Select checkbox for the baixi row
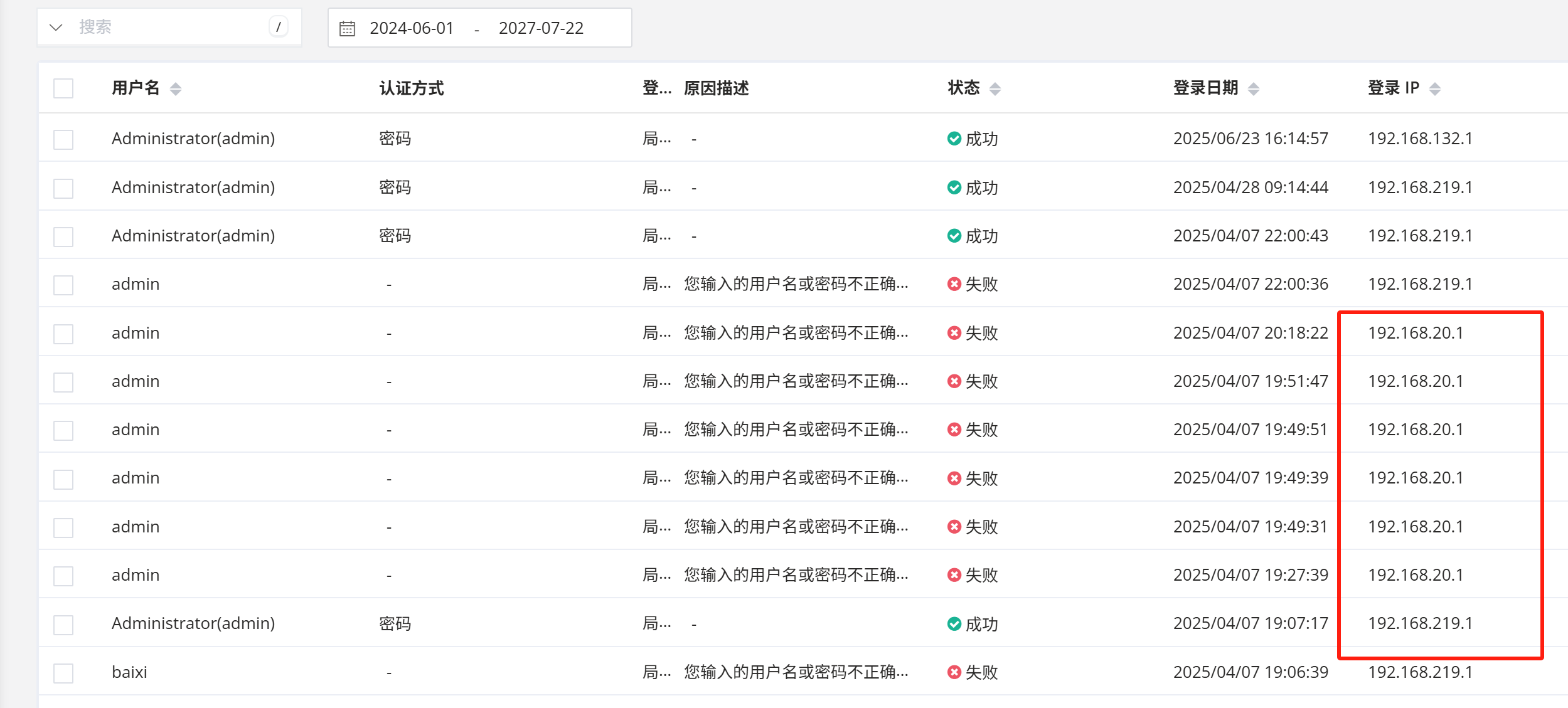Image resolution: width=1568 pixels, height=708 pixels. 63,673
